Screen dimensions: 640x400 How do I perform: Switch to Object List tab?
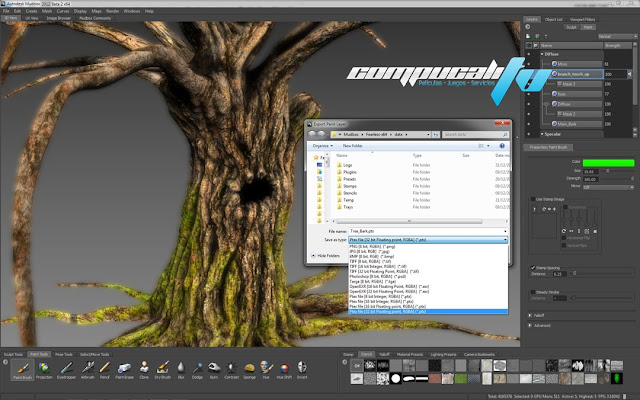(553, 19)
